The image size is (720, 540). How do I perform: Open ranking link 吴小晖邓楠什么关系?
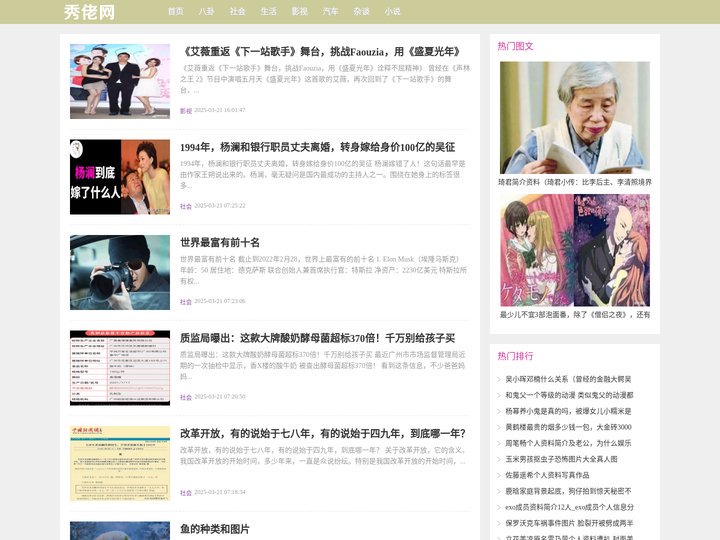coord(568,379)
